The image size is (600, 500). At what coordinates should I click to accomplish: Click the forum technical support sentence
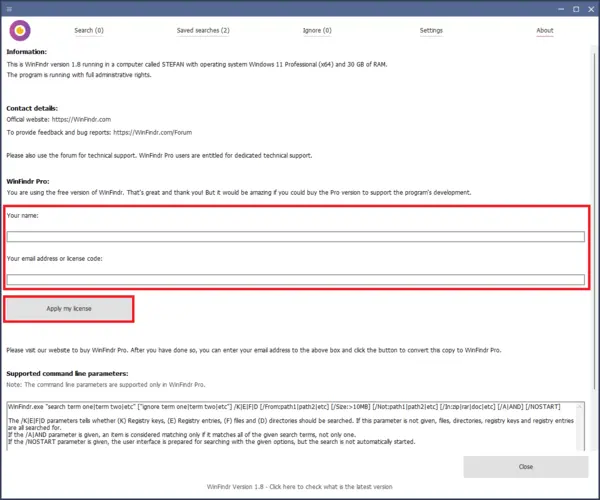coord(159,155)
